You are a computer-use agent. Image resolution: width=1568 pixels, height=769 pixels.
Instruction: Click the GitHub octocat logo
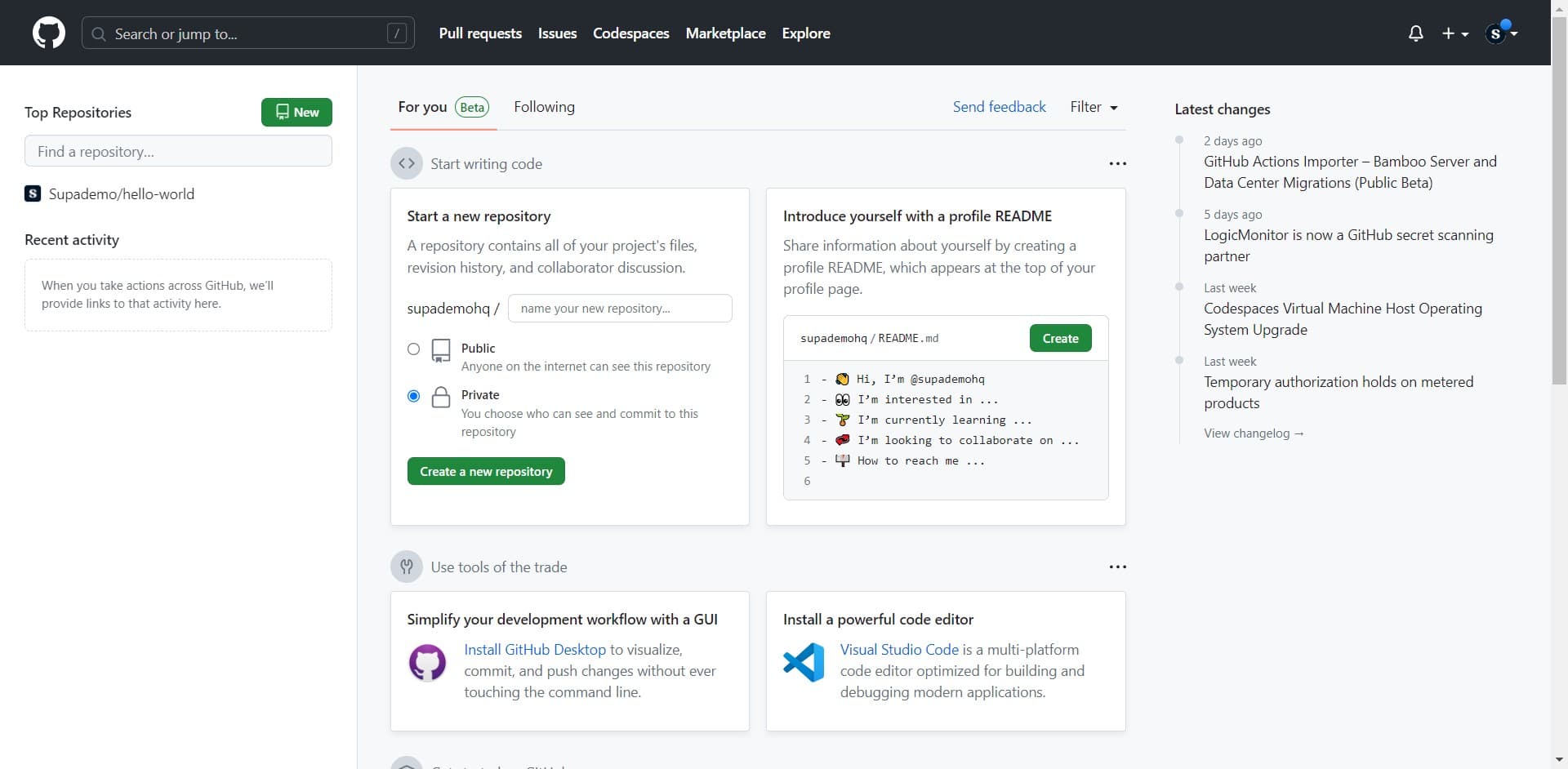coord(49,33)
